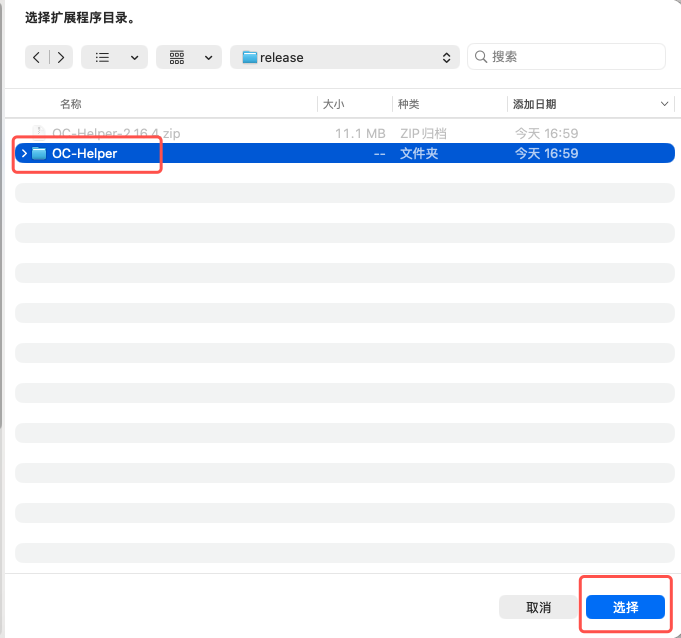Screen dimensions: 681x638
Task: Click the 11.1 MB size cell
Action: pos(360,133)
